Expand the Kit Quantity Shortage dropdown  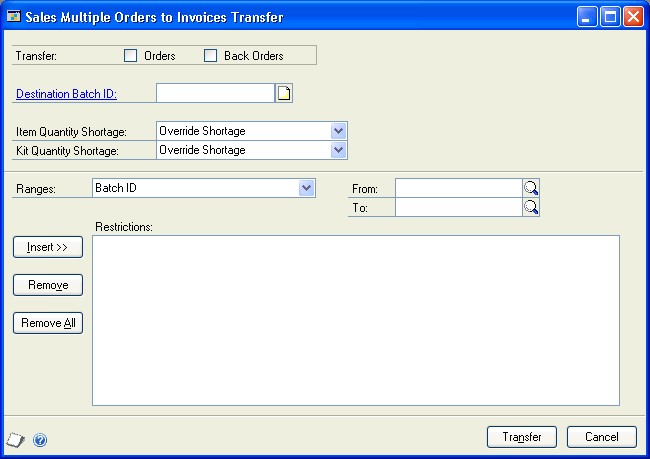338,150
